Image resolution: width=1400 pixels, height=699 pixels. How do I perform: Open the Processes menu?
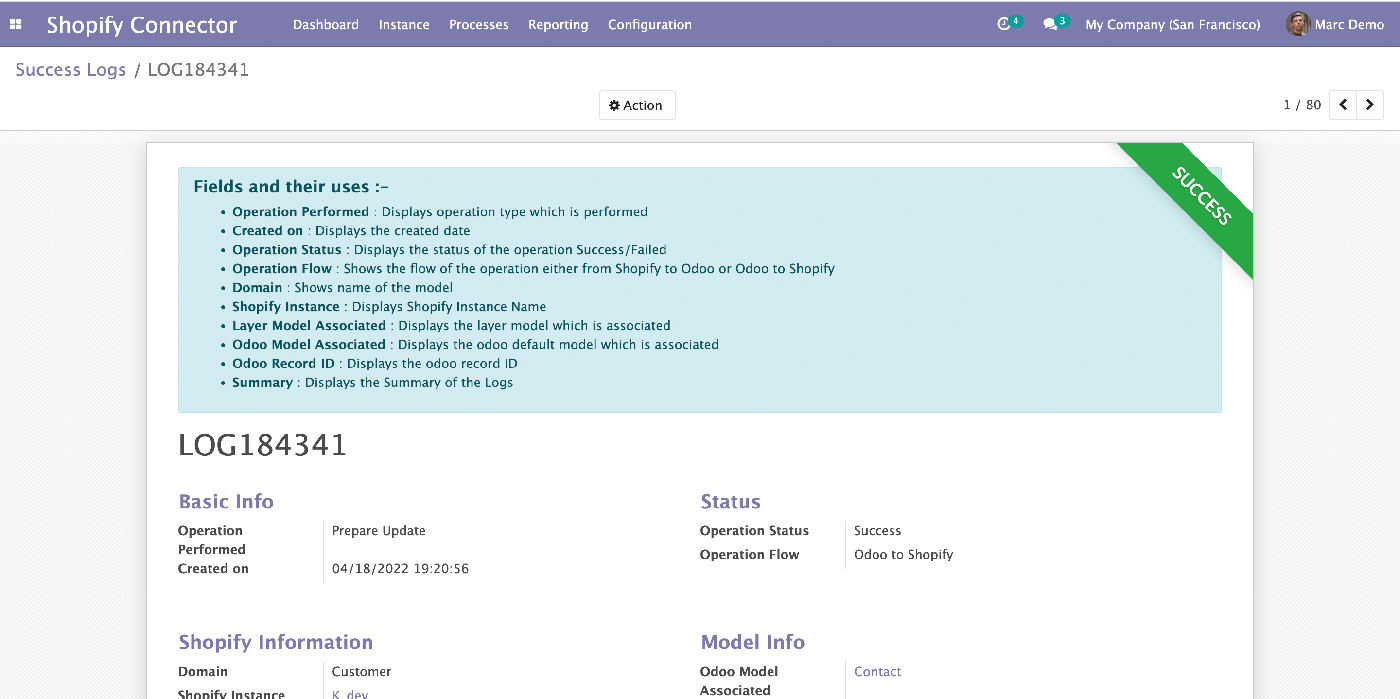(x=479, y=24)
